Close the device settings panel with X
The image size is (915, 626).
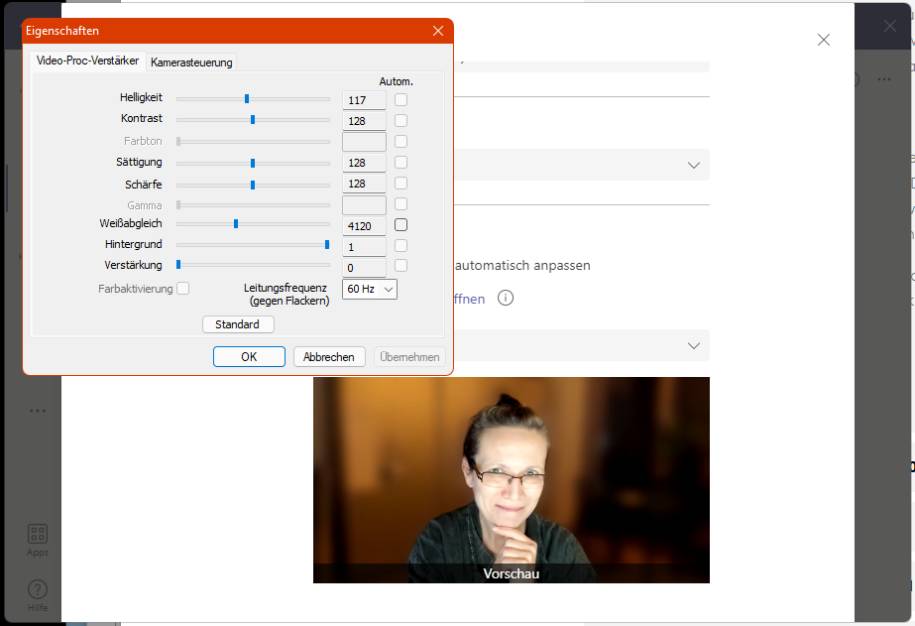point(823,40)
